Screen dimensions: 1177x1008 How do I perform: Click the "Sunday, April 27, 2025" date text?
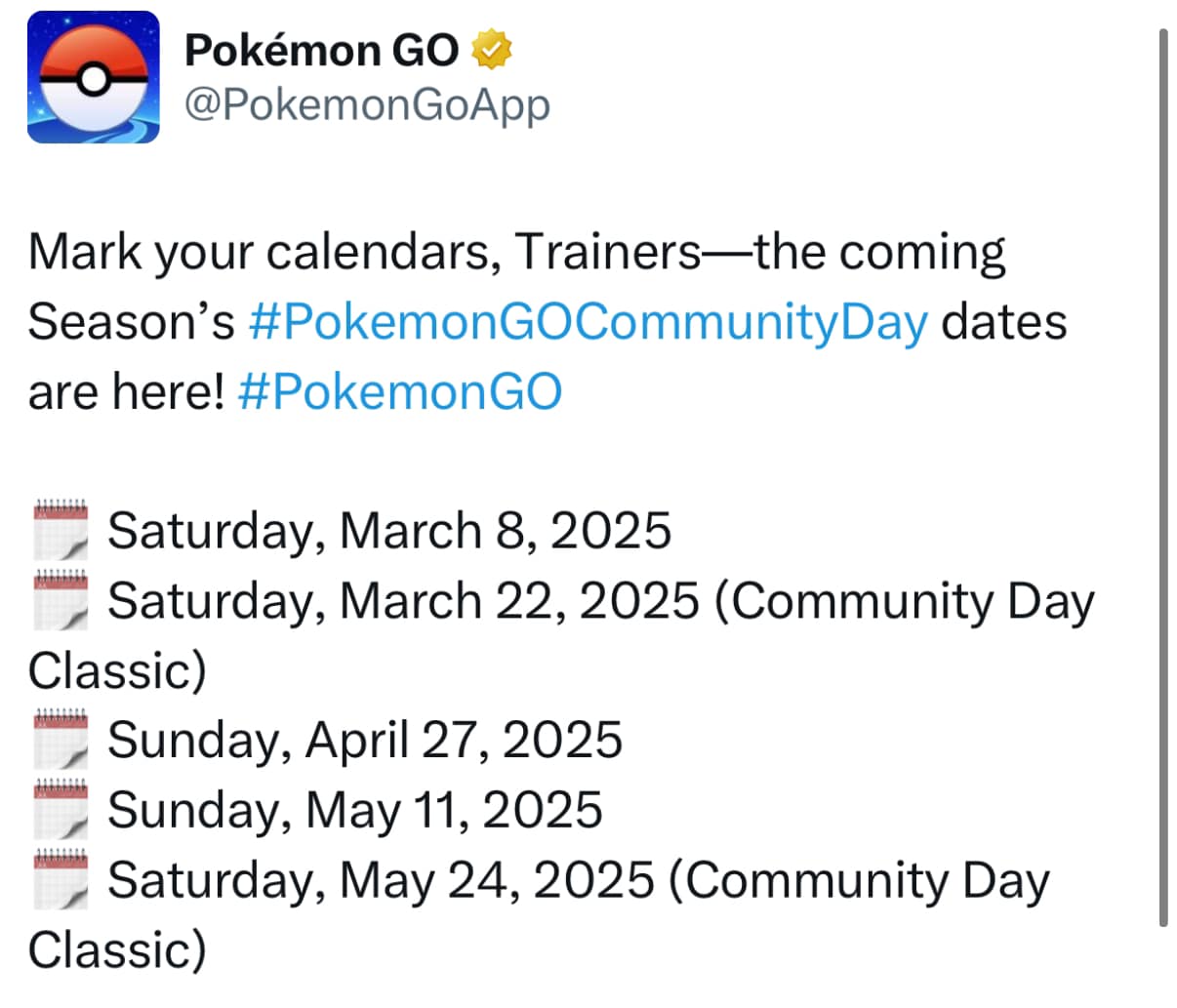(364, 741)
